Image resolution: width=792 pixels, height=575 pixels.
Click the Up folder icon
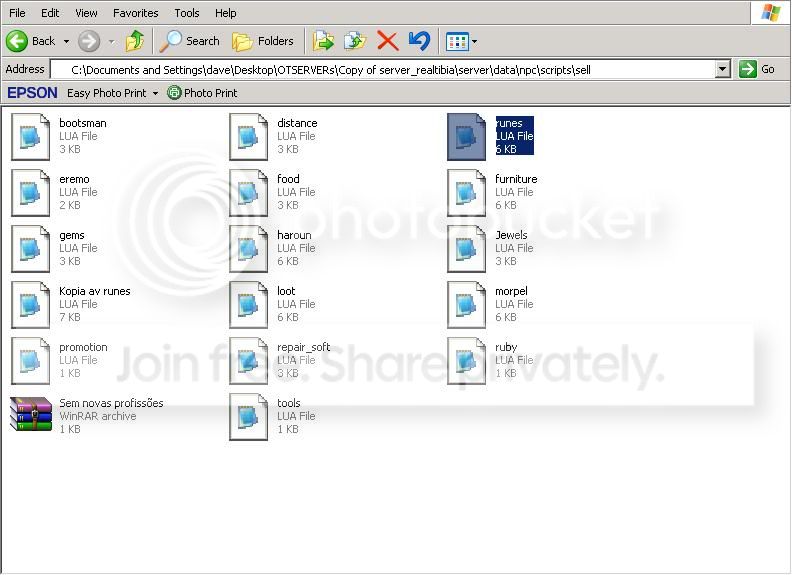(134, 41)
